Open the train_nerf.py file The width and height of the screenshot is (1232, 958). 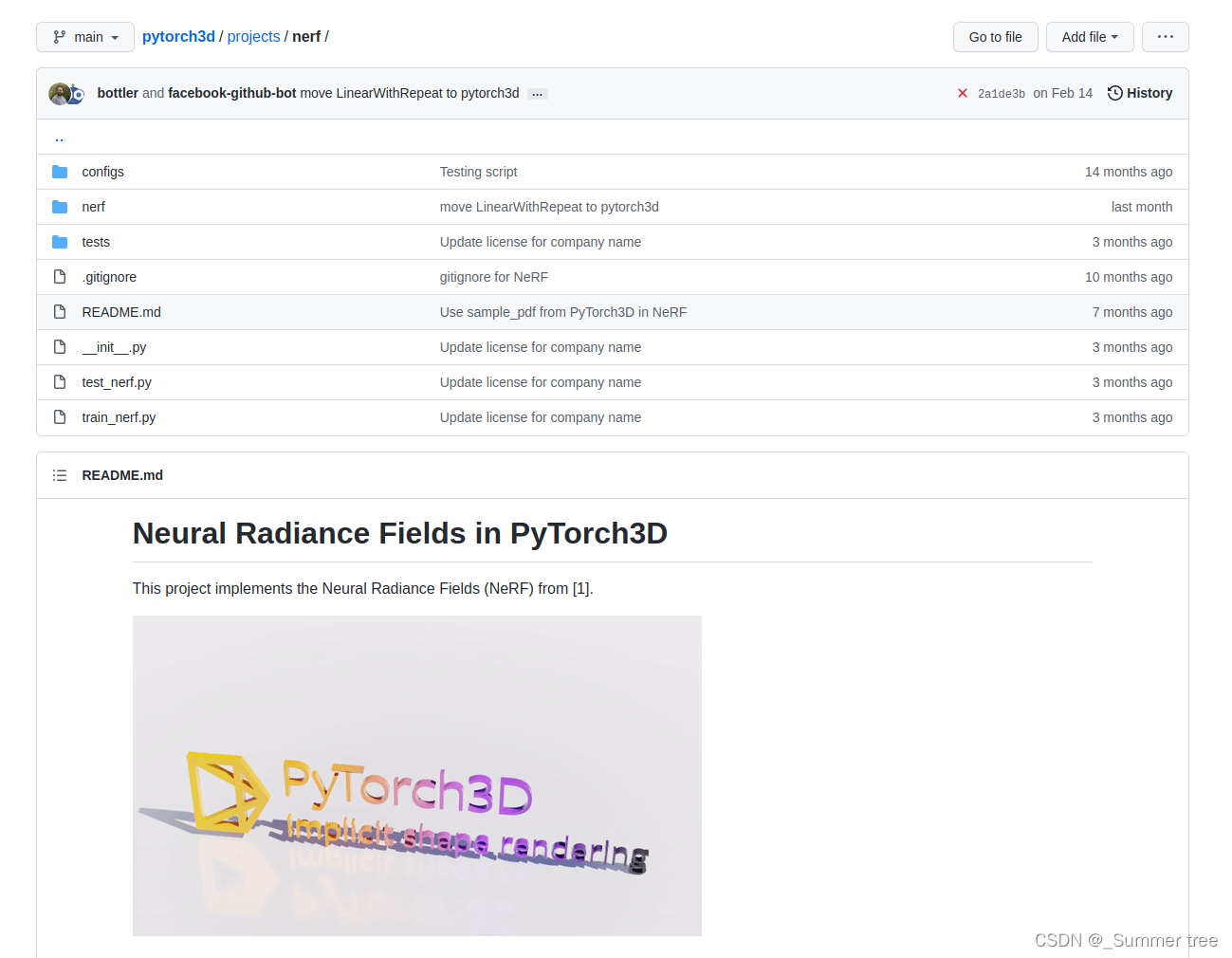tap(119, 417)
